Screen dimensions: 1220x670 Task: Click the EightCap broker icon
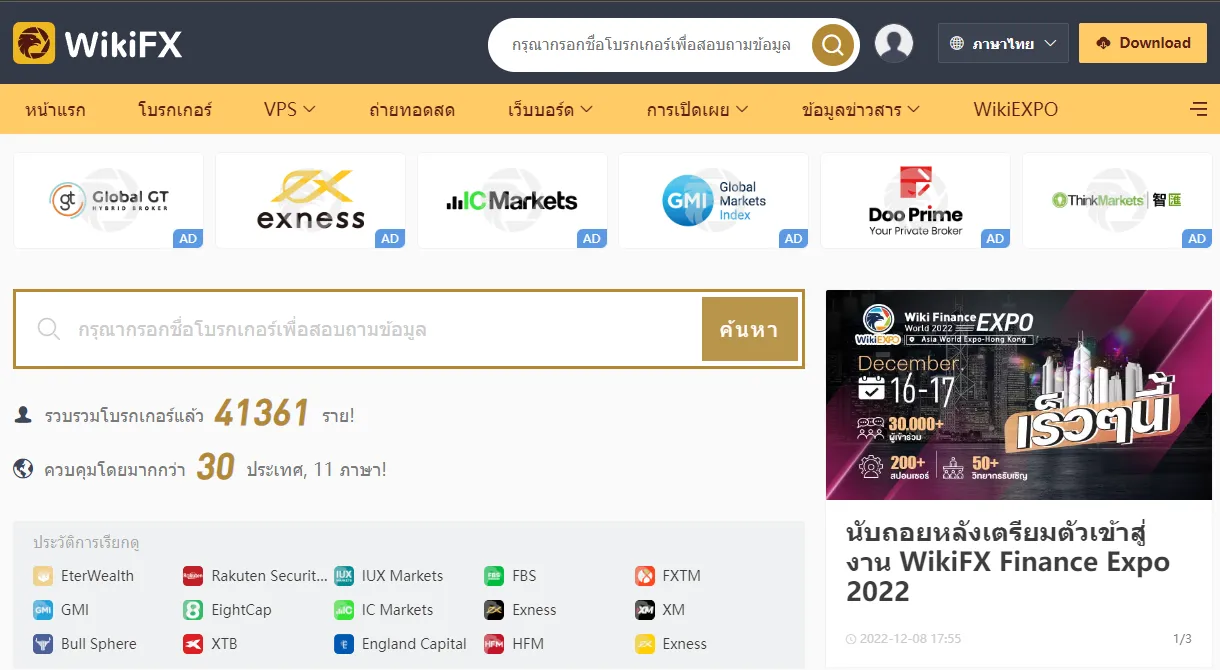(x=193, y=610)
